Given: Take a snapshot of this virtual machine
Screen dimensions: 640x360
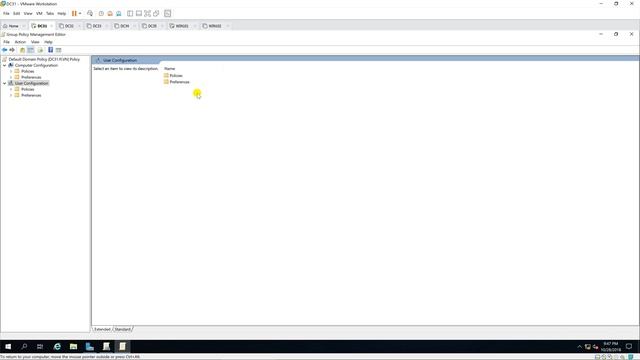Looking at the screenshot, I should pos(101,13).
